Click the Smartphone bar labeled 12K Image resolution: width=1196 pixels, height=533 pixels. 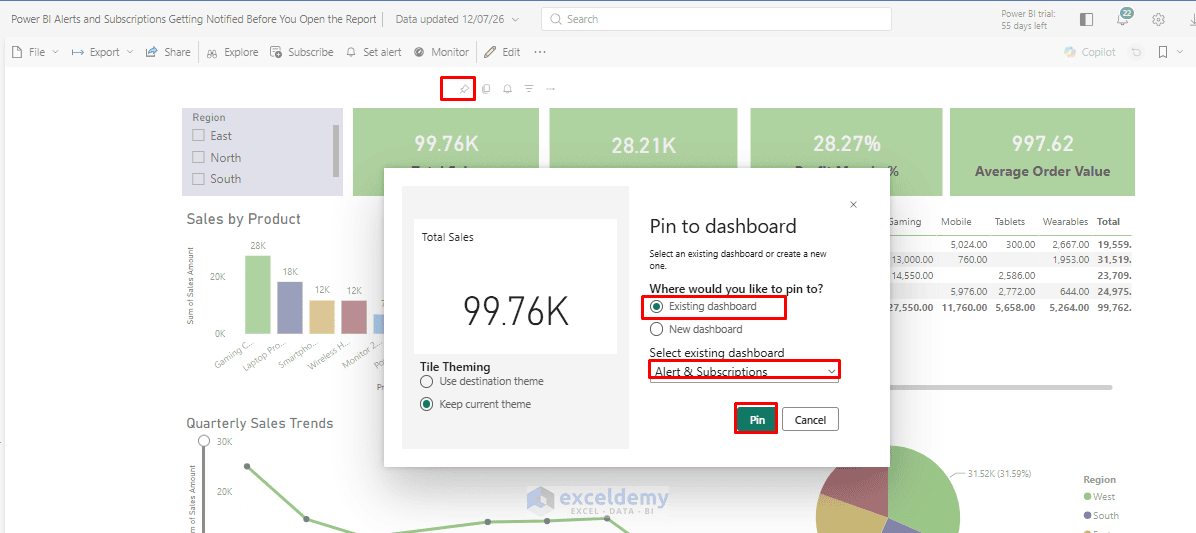click(x=322, y=316)
